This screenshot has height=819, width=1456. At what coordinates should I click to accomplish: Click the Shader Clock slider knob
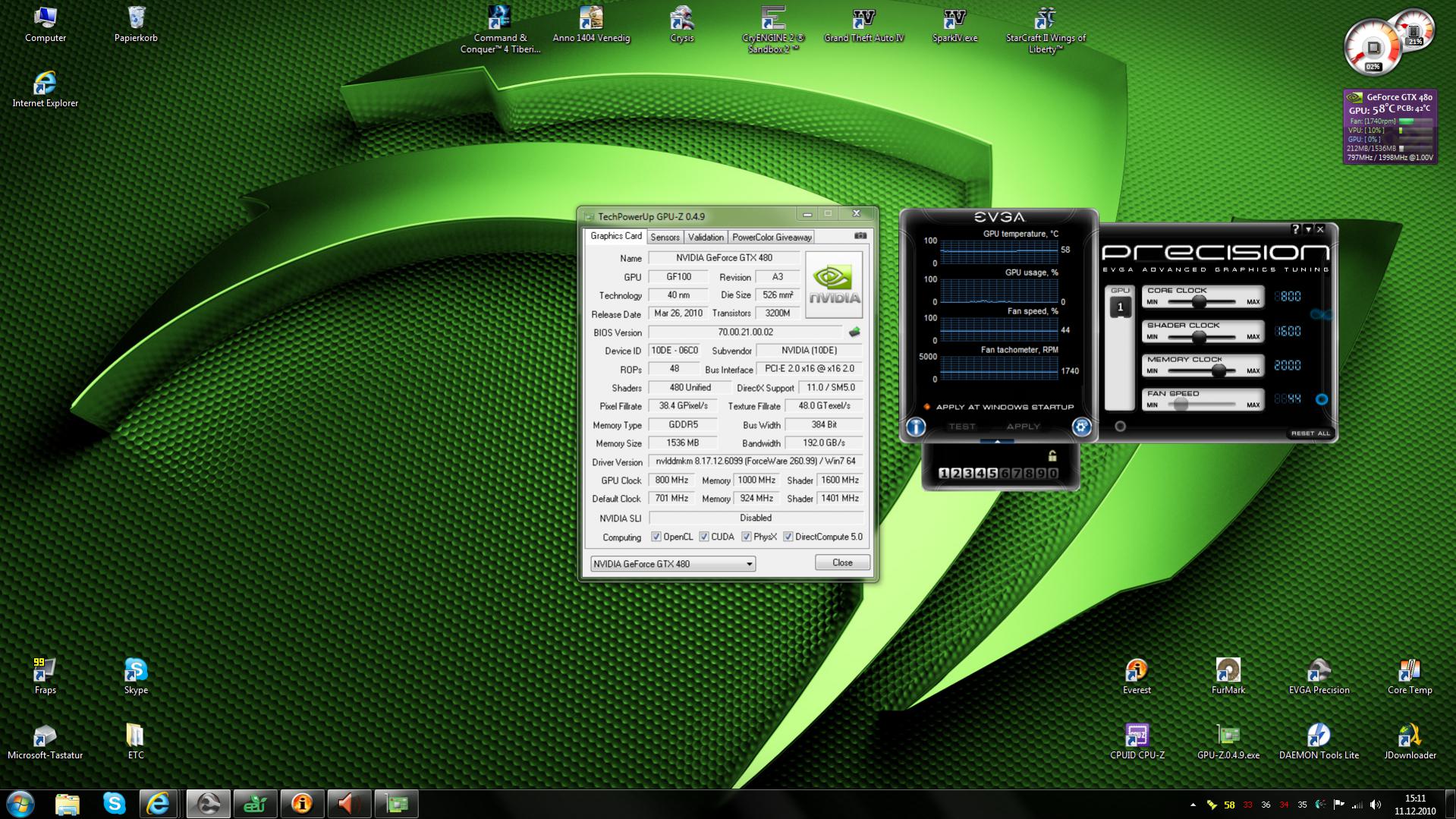tap(1199, 336)
